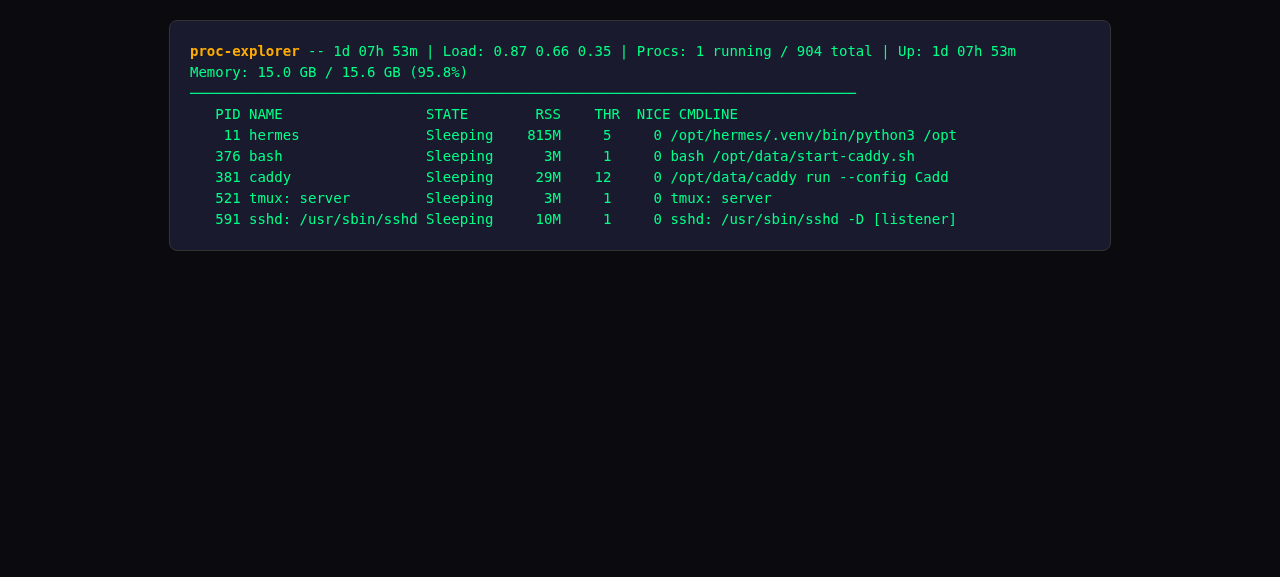Screen dimensions: 1280x577
Task: Click the 10M RSS value for sshd
Action: pyautogui.click(x=548, y=219)
